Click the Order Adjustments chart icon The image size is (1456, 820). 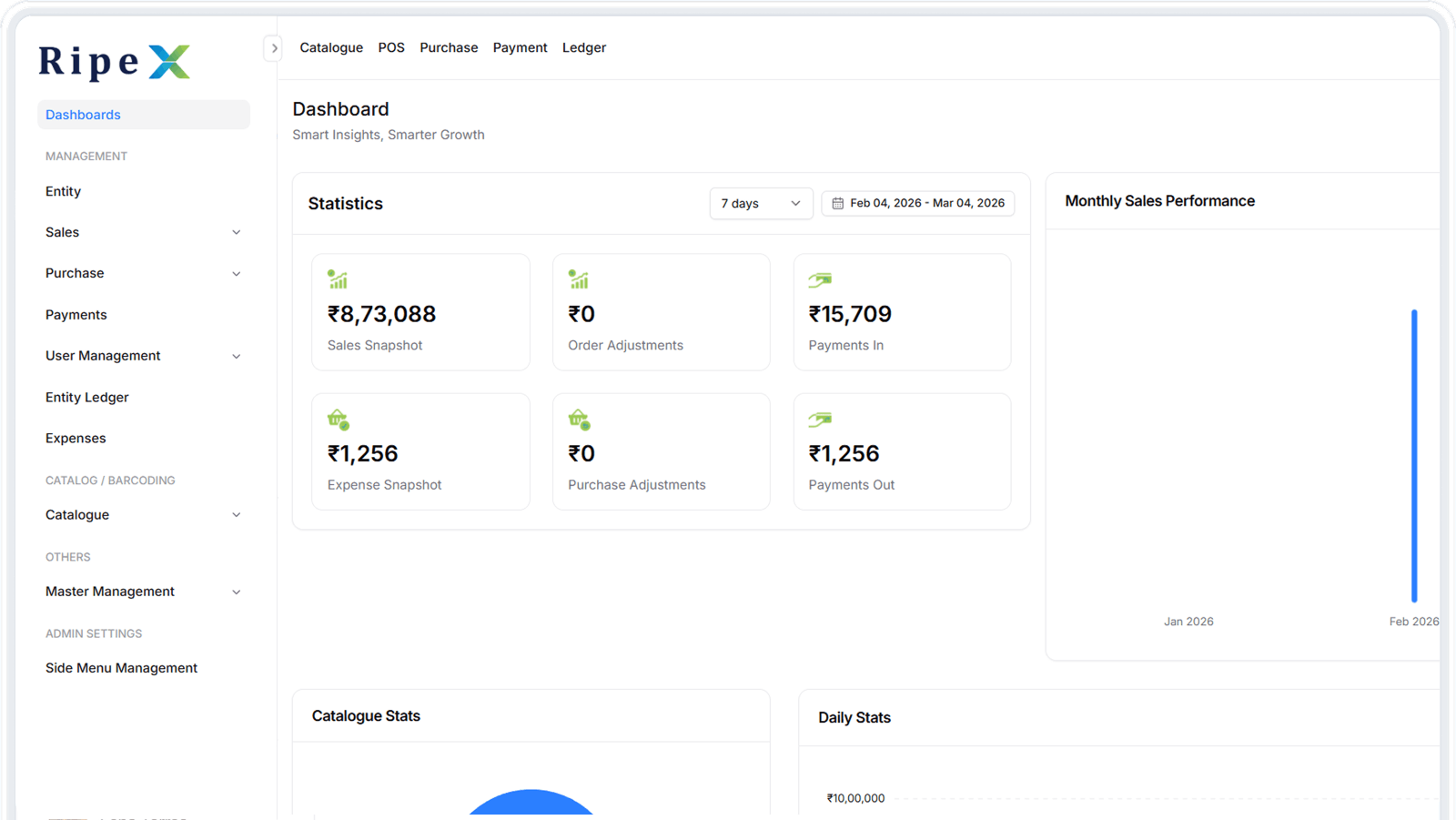pos(579,279)
